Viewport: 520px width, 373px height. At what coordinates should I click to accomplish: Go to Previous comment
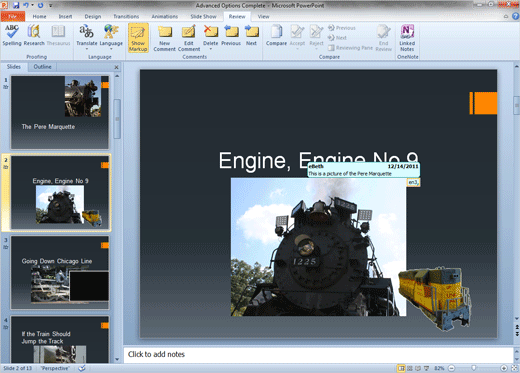tap(231, 35)
